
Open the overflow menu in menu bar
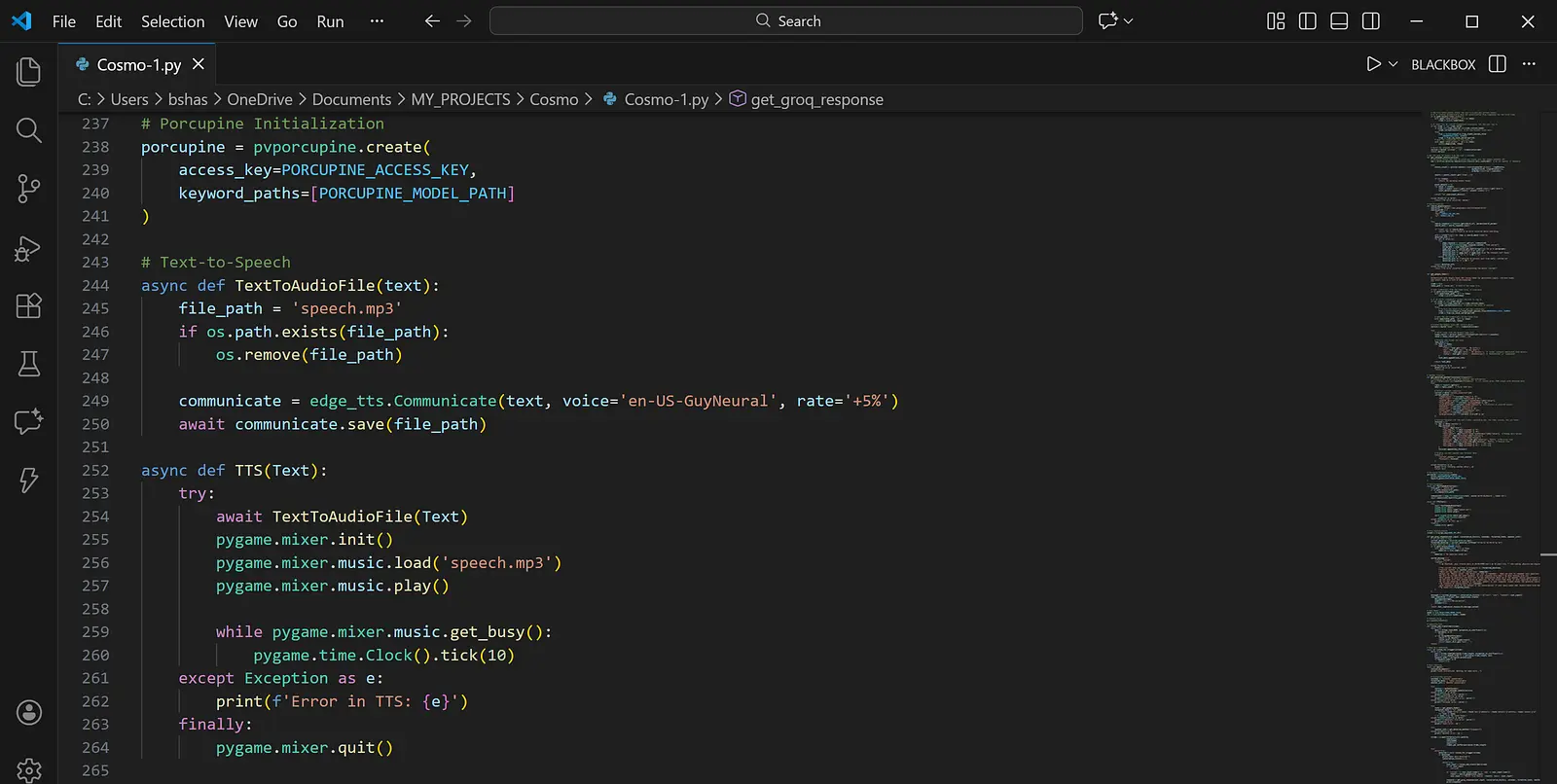(x=377, y=20)
